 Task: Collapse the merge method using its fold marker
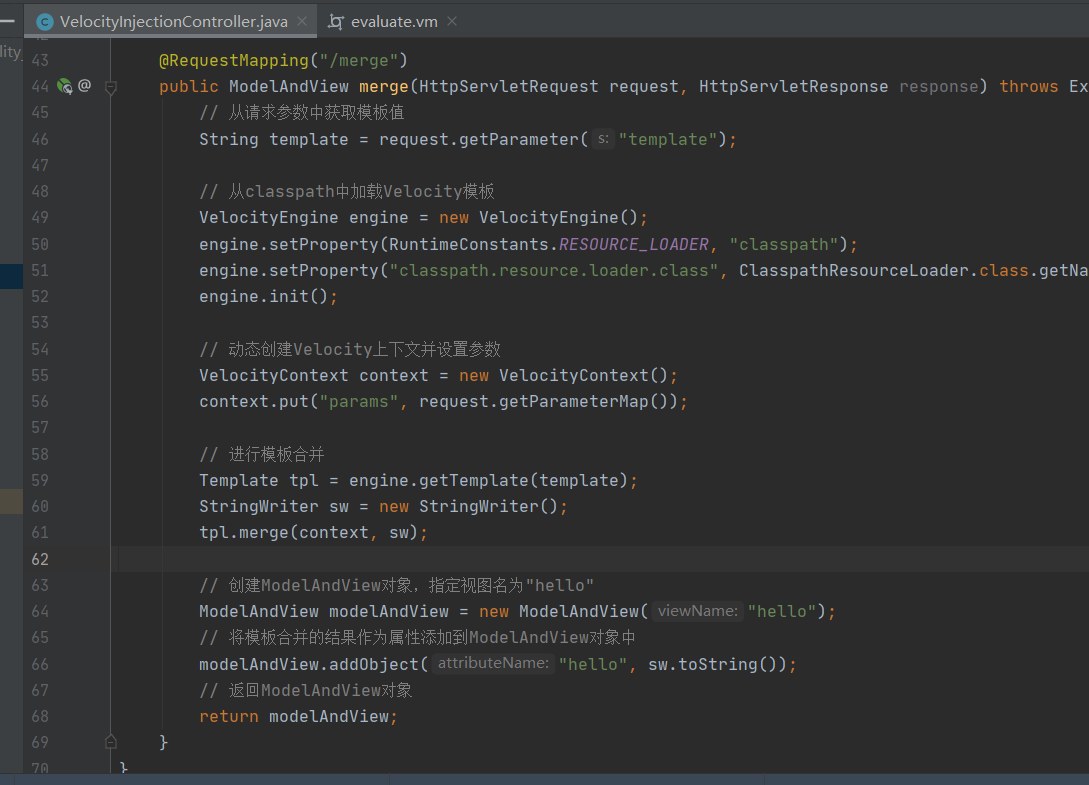point(111,87)
